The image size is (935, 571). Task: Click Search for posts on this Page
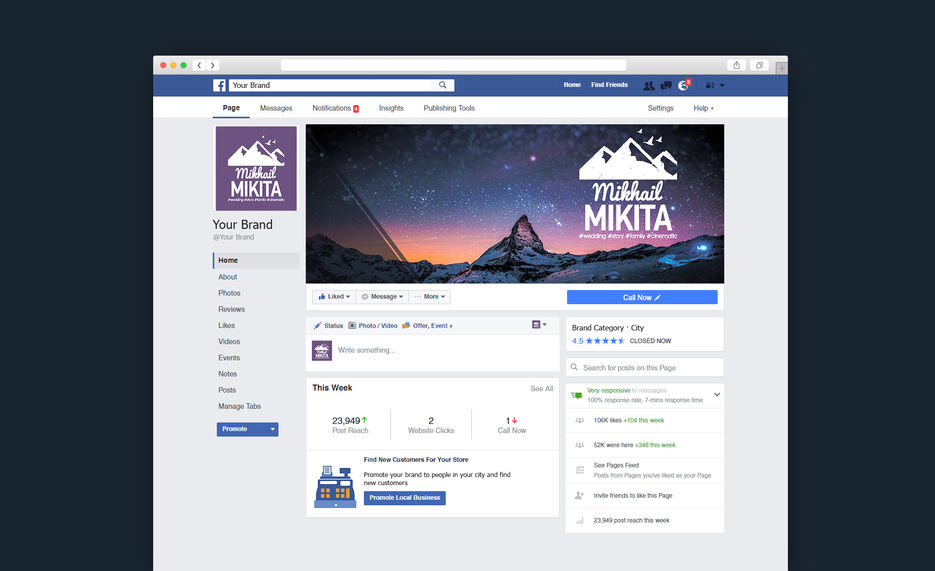point(645,368)
